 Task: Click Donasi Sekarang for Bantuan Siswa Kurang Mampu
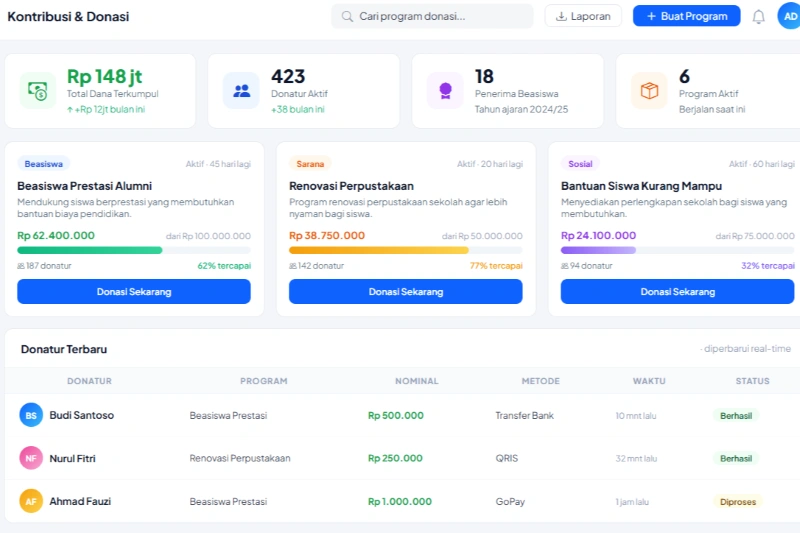tap(677, 291)
